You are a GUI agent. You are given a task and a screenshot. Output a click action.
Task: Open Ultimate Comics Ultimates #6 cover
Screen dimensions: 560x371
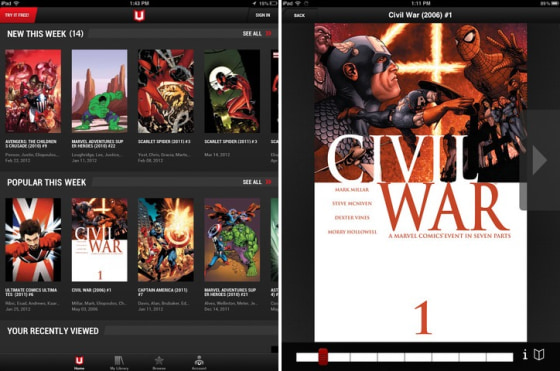tap(33, 240)
